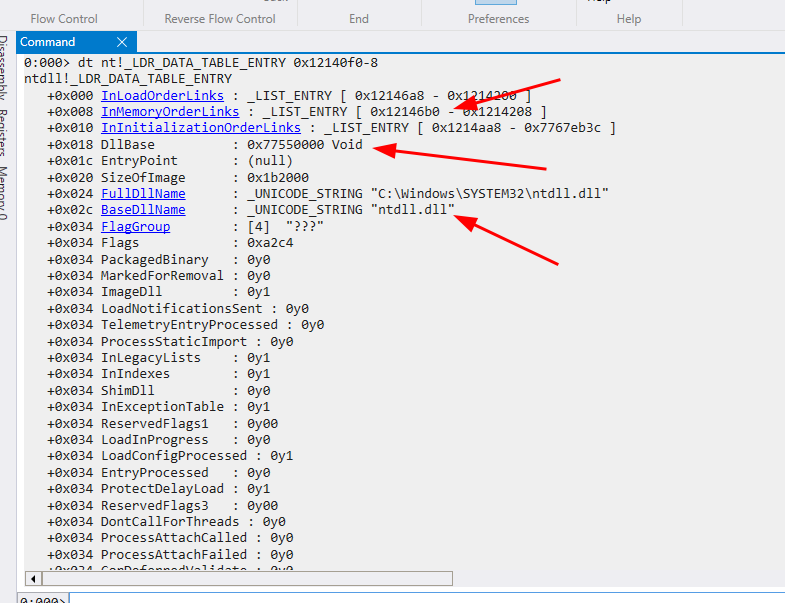Close the Command window tab
The image size is (785, 603).
tap(122, 42)
